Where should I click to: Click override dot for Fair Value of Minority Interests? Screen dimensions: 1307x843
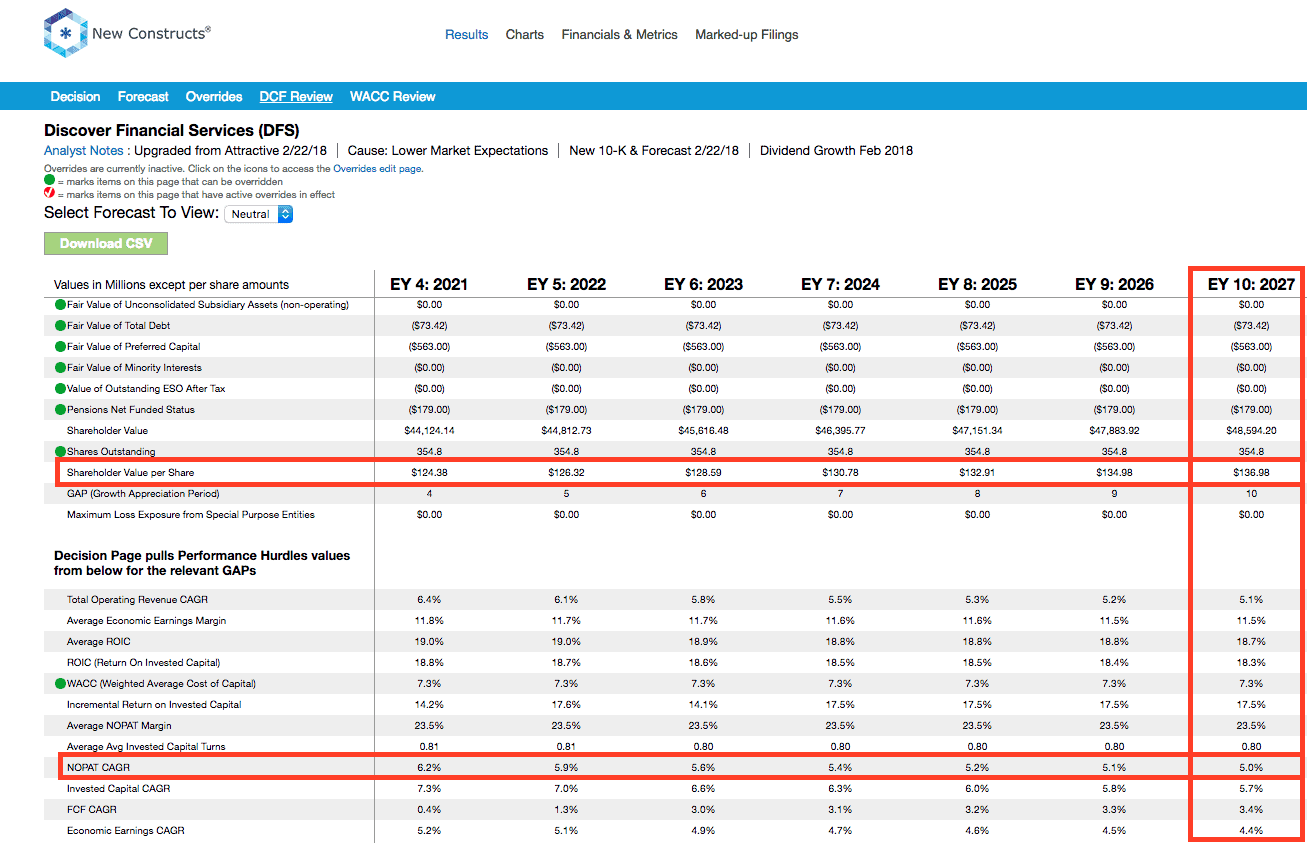pos(60,368)
